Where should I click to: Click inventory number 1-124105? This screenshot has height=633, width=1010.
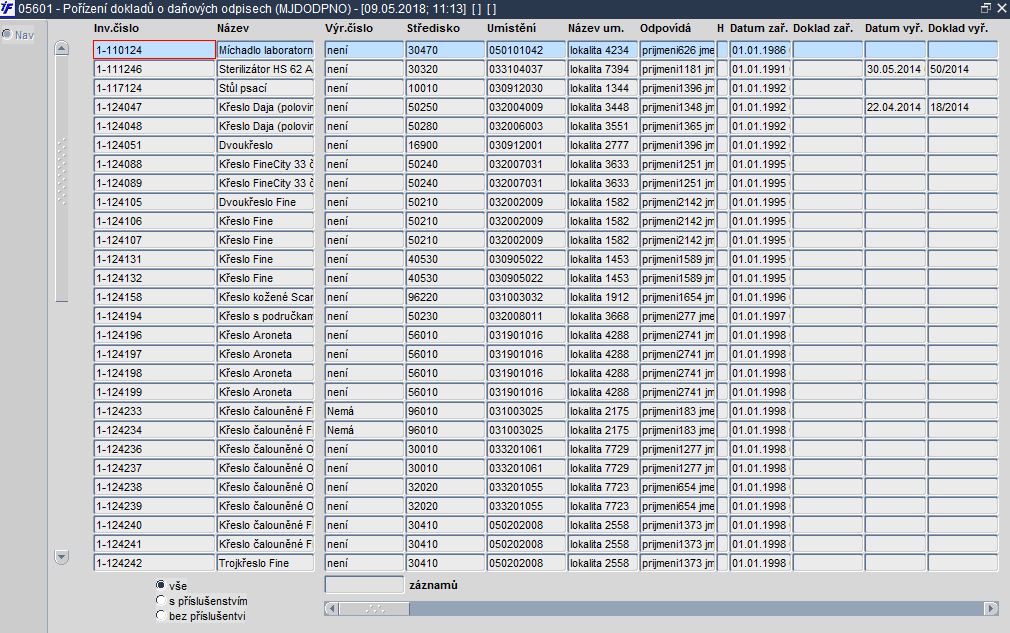[155, 202]
